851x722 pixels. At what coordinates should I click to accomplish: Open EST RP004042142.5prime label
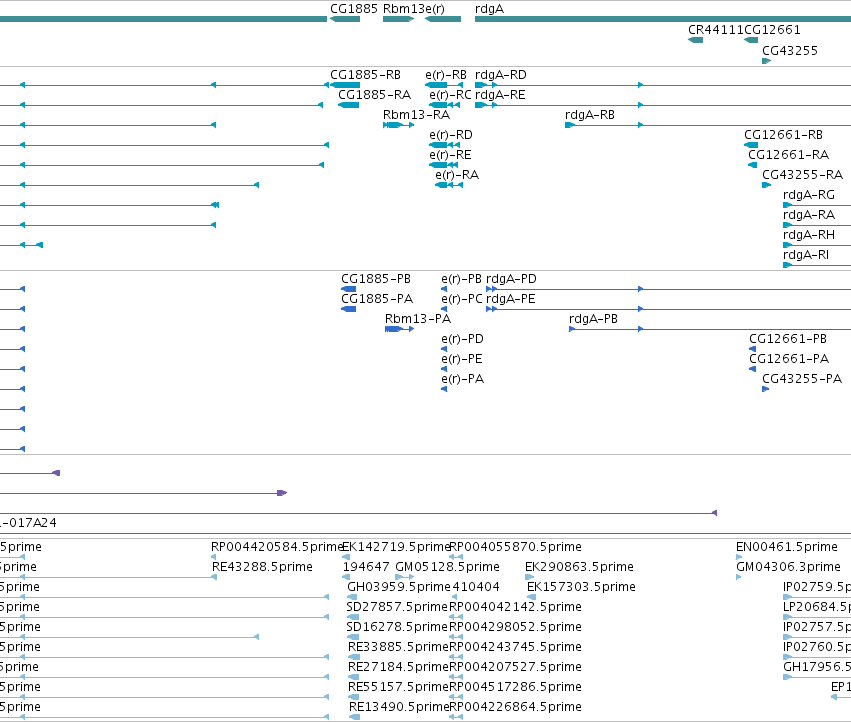pyautogui.click(x=515, y=607)
